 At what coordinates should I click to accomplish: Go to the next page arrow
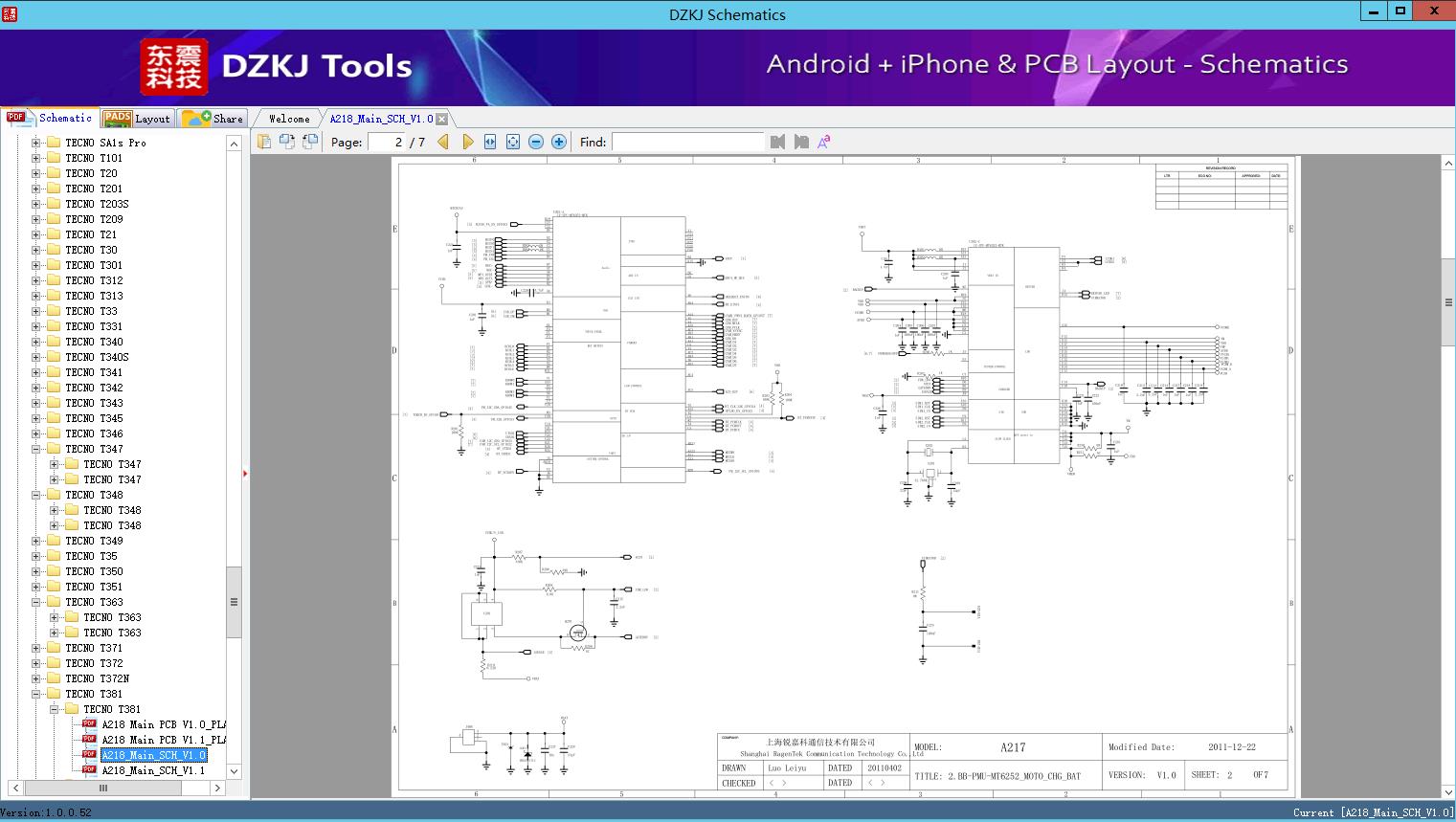tap(468, 142)
